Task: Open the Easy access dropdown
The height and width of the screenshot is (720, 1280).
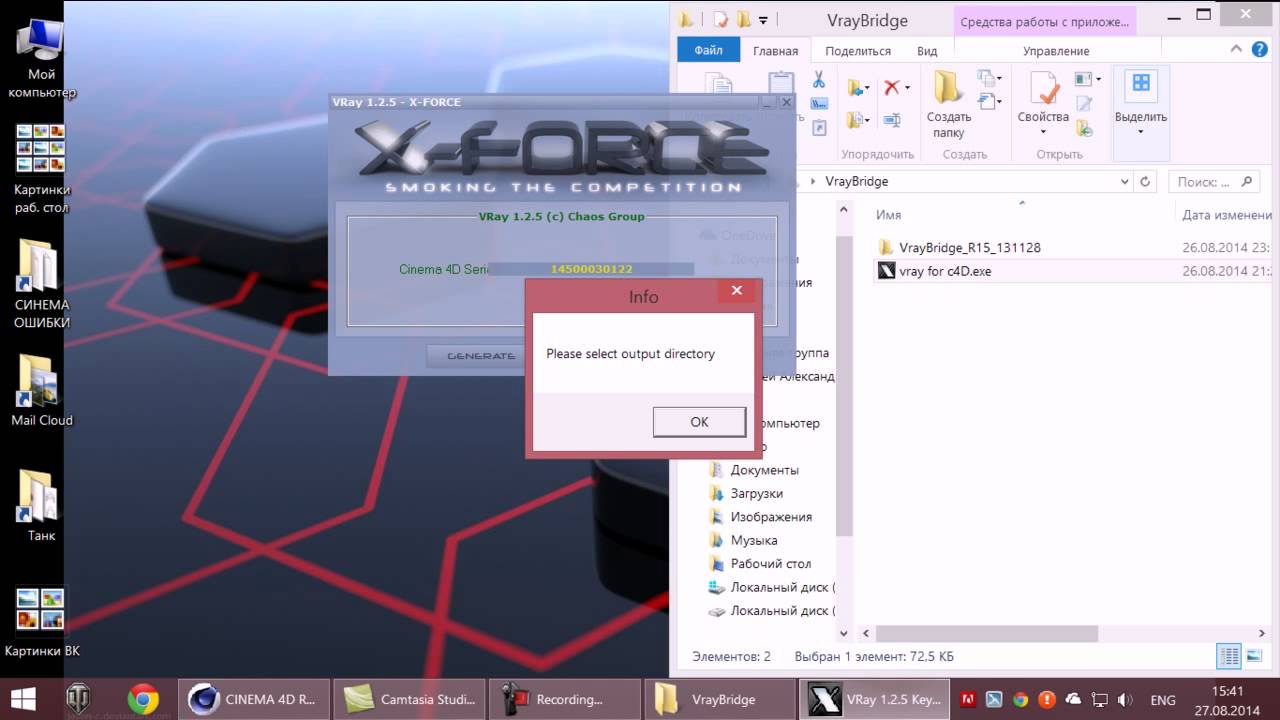Action: [x=989, y=100]
